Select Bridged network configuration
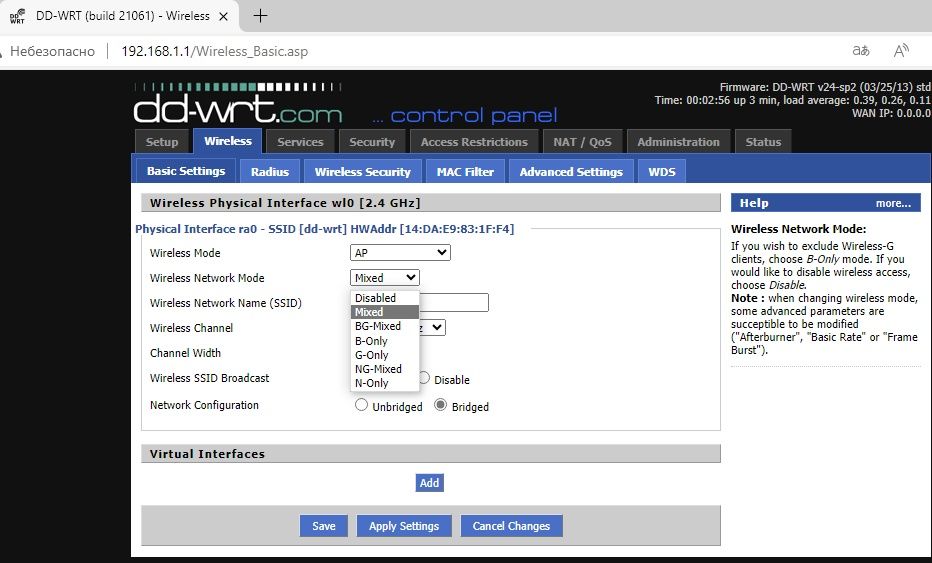 click(440, 405)
